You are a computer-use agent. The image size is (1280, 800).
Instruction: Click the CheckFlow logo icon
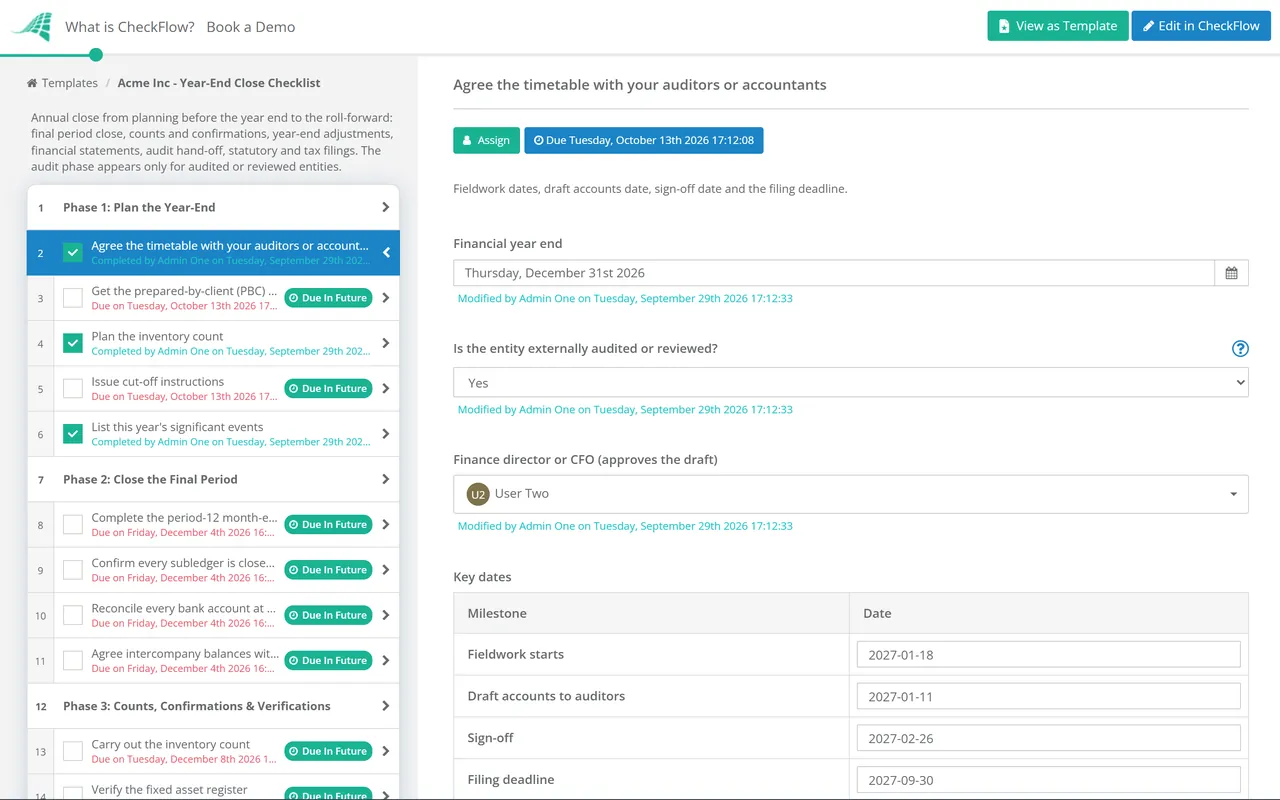pos(31,27)
